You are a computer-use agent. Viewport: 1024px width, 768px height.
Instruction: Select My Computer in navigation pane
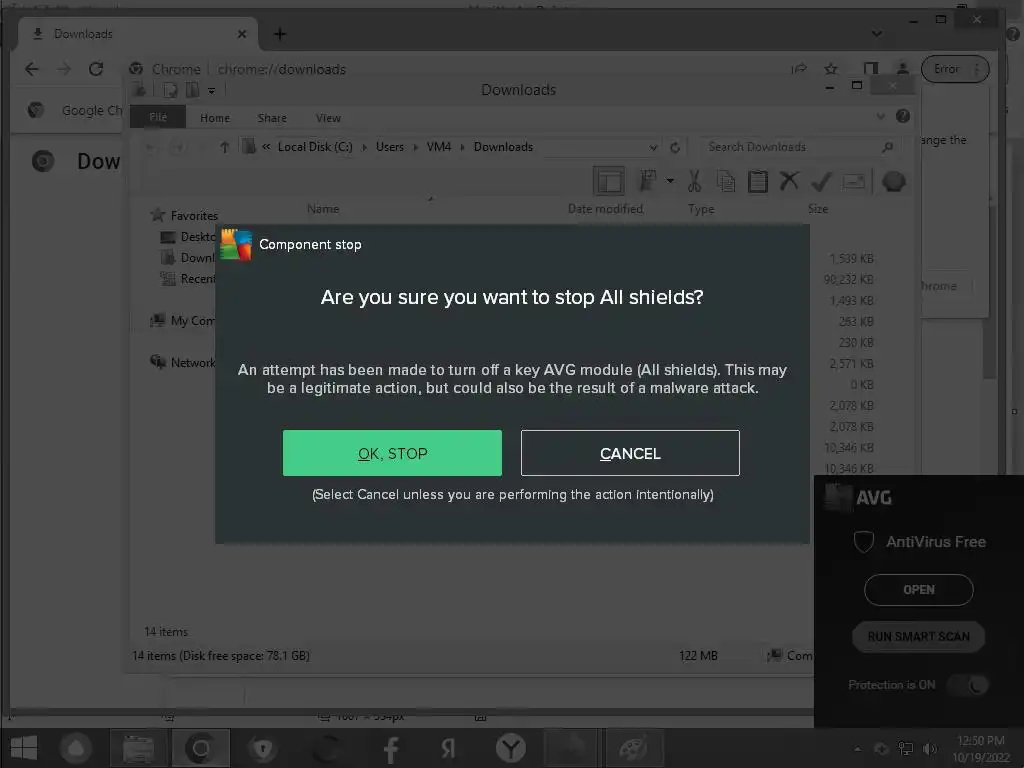point(183,321)
